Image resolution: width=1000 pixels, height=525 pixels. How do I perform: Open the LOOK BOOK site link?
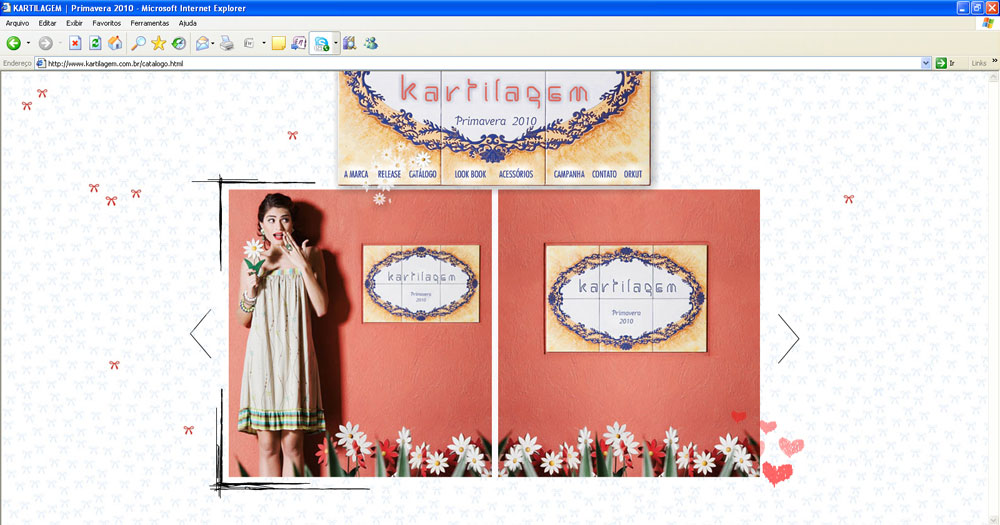click(470, 174)
